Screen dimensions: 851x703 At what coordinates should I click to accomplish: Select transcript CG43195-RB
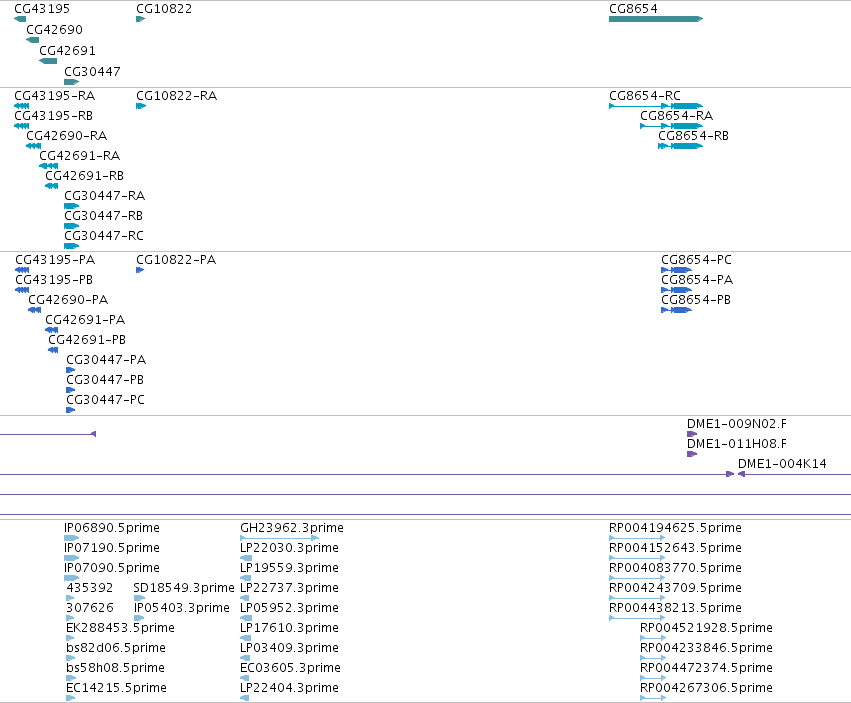coord(54,116)
